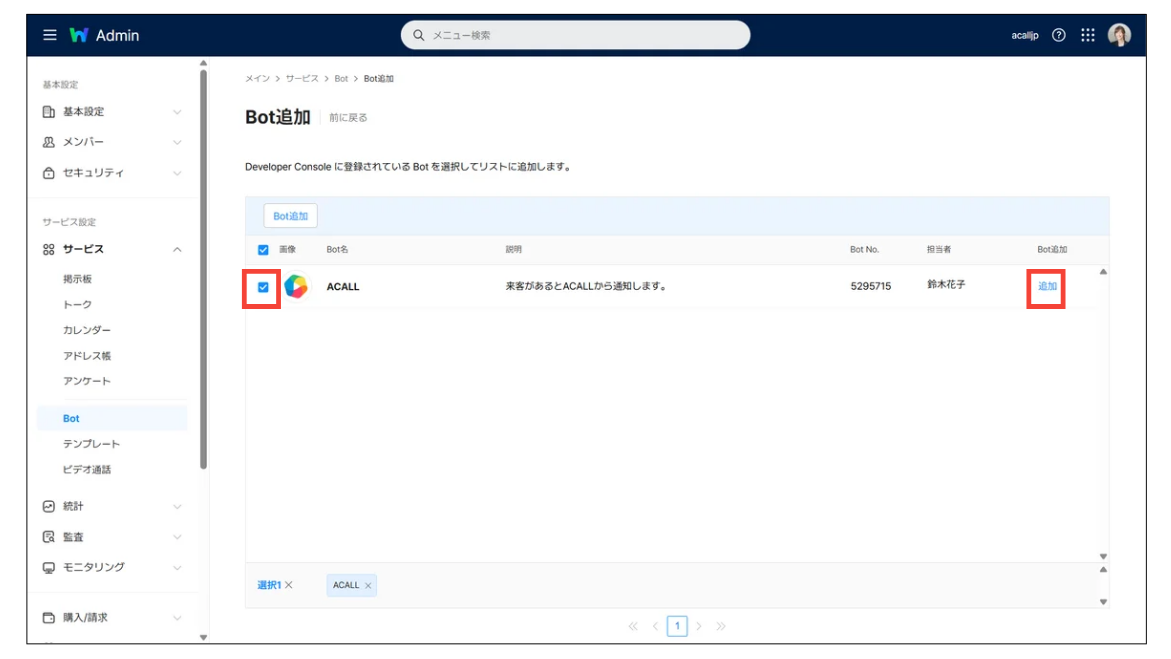Clear all selections via 選択1 x icon
Image resolution: width=1171 pixels, height=659 pixels.
click(289, 585)
